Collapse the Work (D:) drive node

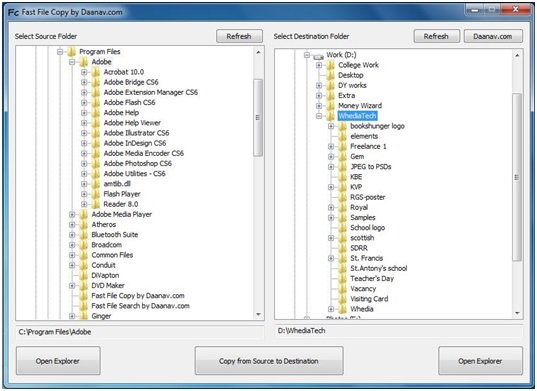tap(307, 55)
